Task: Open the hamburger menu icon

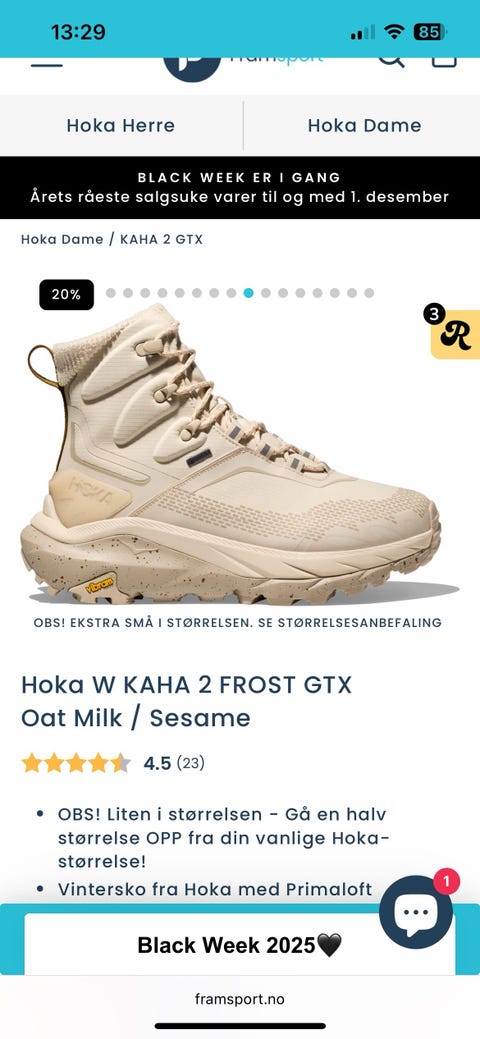Action: tap(46, 64)
